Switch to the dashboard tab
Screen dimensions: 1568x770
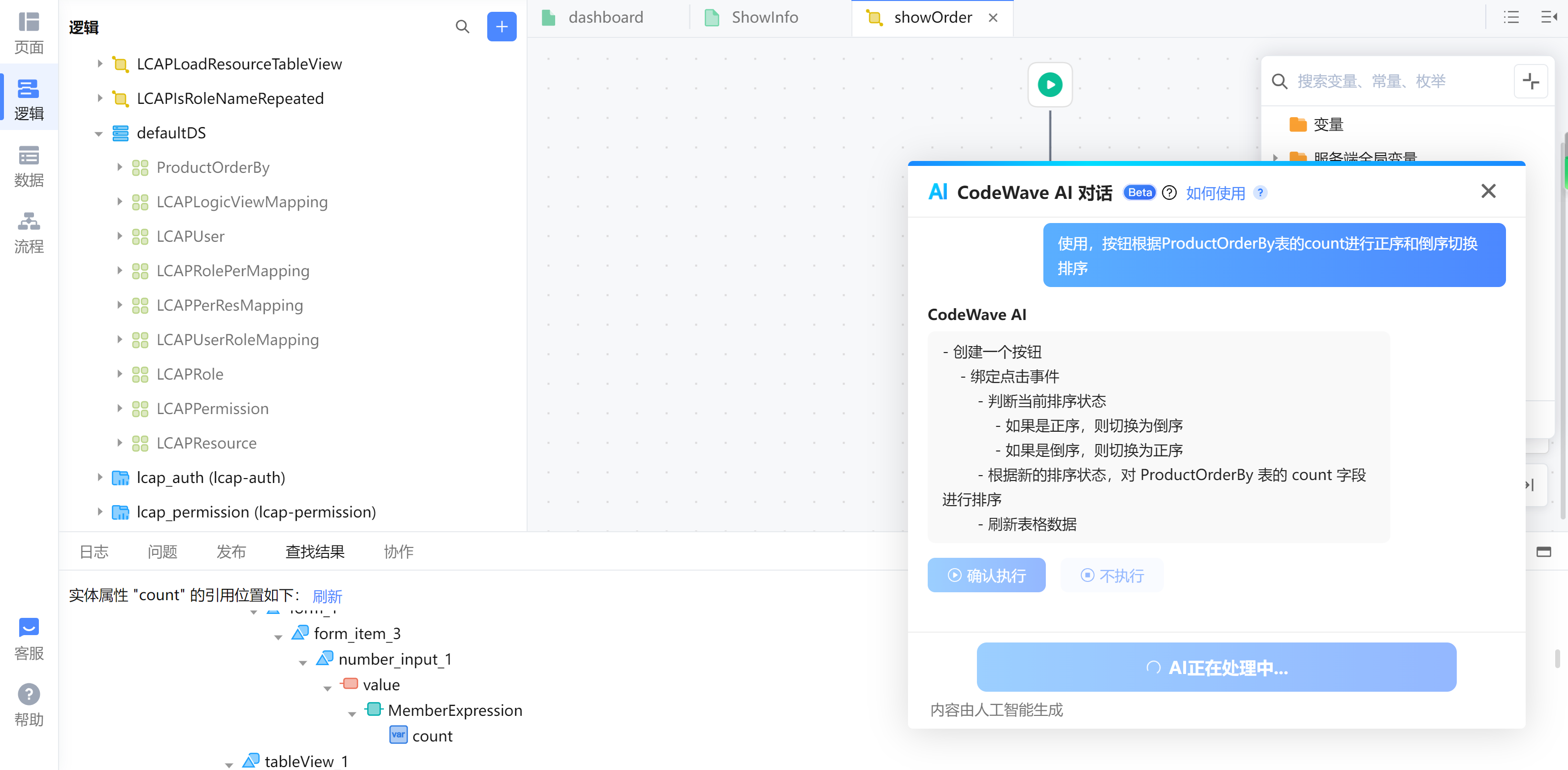coord(606,17)
